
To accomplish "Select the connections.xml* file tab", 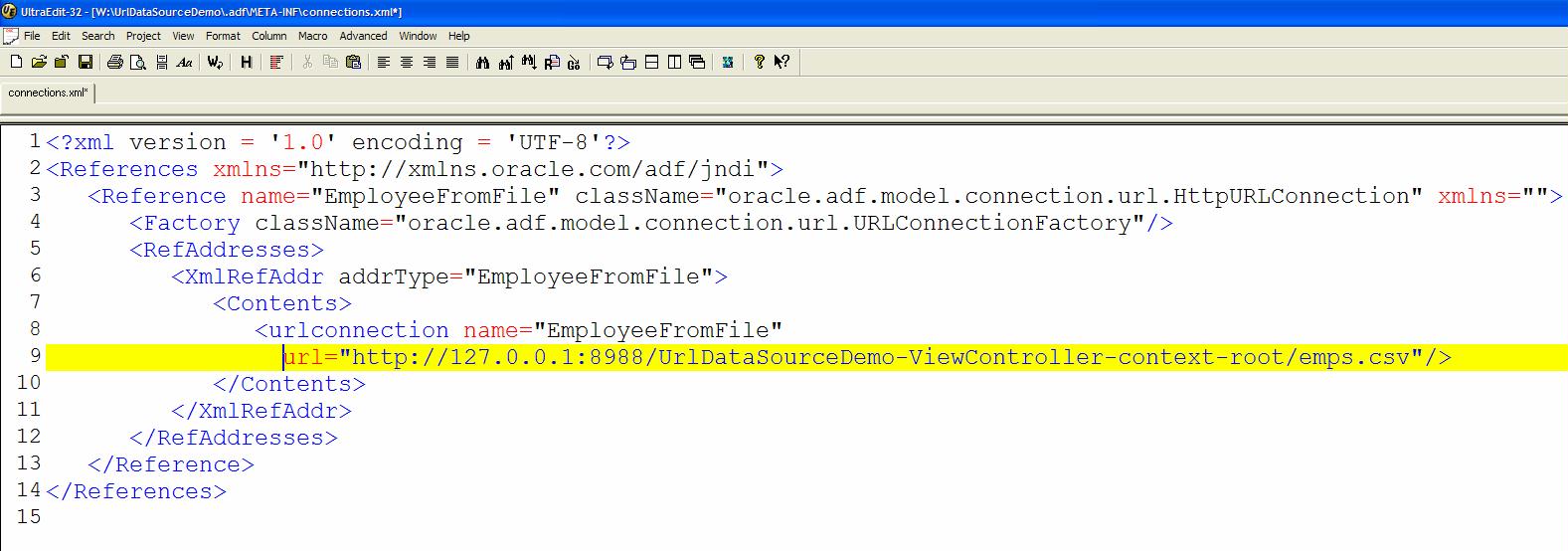I will [48, 92].
